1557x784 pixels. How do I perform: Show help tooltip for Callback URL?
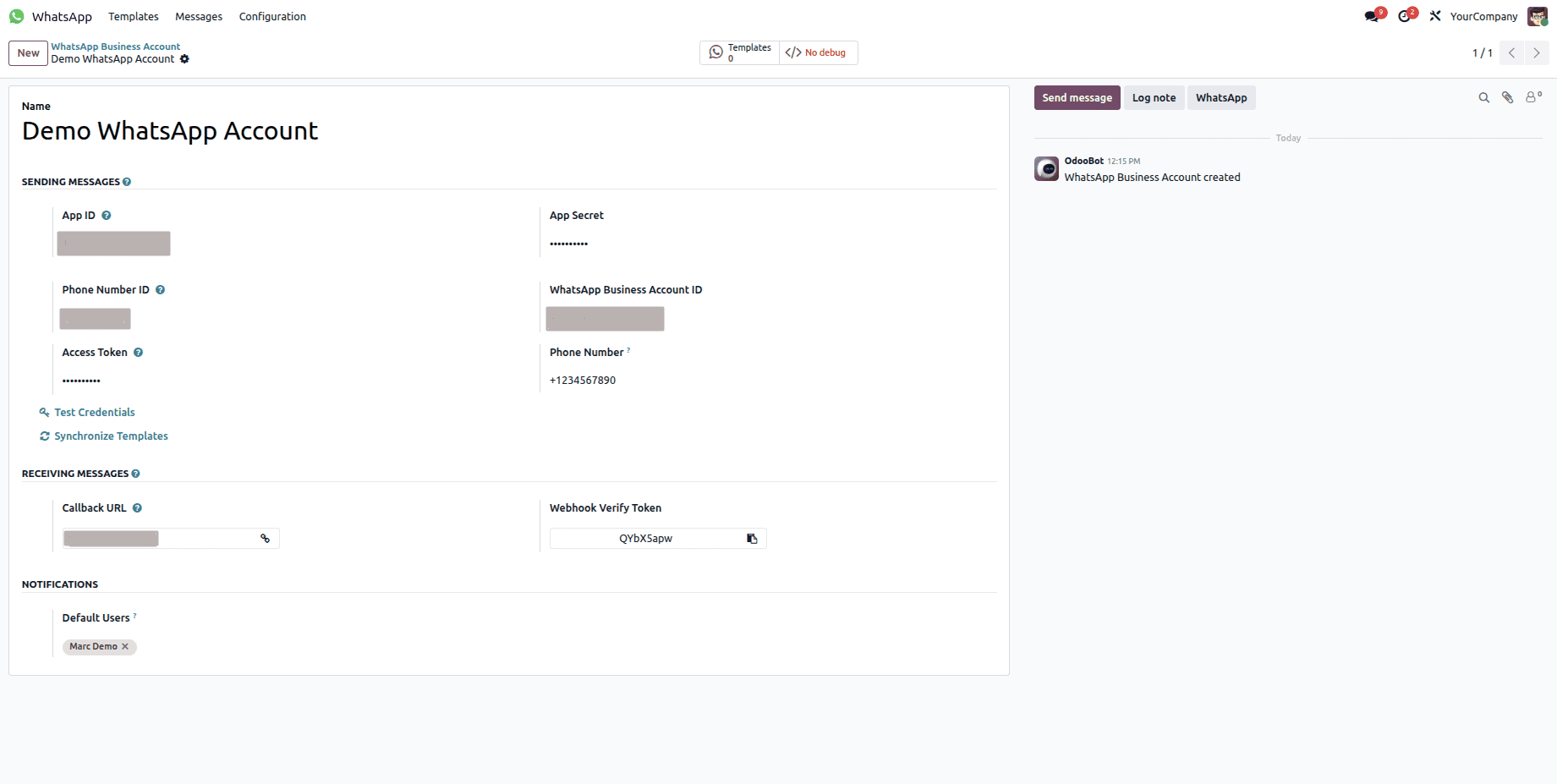(137, 508)
